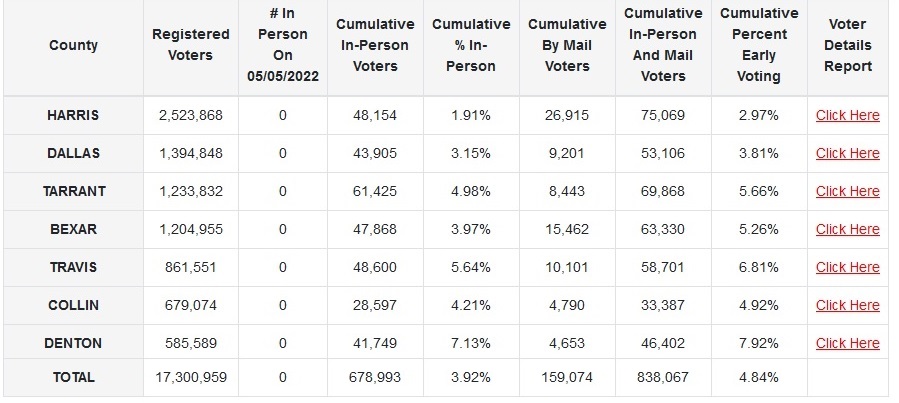899x403 pixels.
Task: Select the TOTAL row label
Action: coord(73,377)
